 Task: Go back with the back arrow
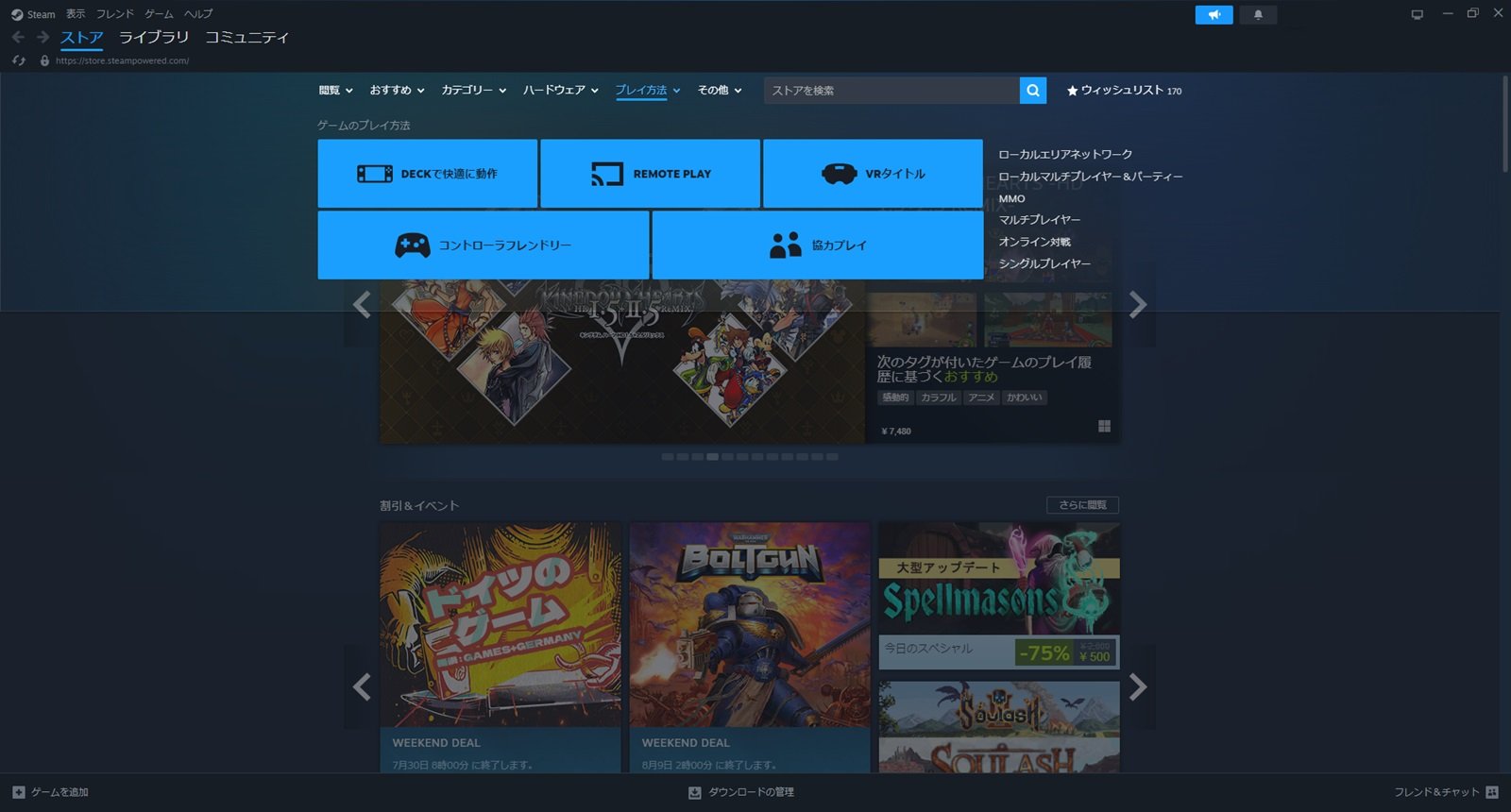pyautogui.click(x=18, y=37)
